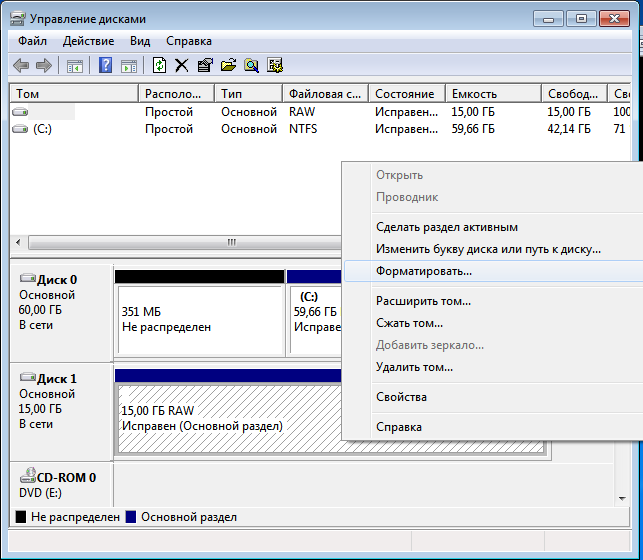The width and height of the screenshot is (643, 560).
Task: Click the Back arrow toolbar icon
Action: tap(21, 65)
